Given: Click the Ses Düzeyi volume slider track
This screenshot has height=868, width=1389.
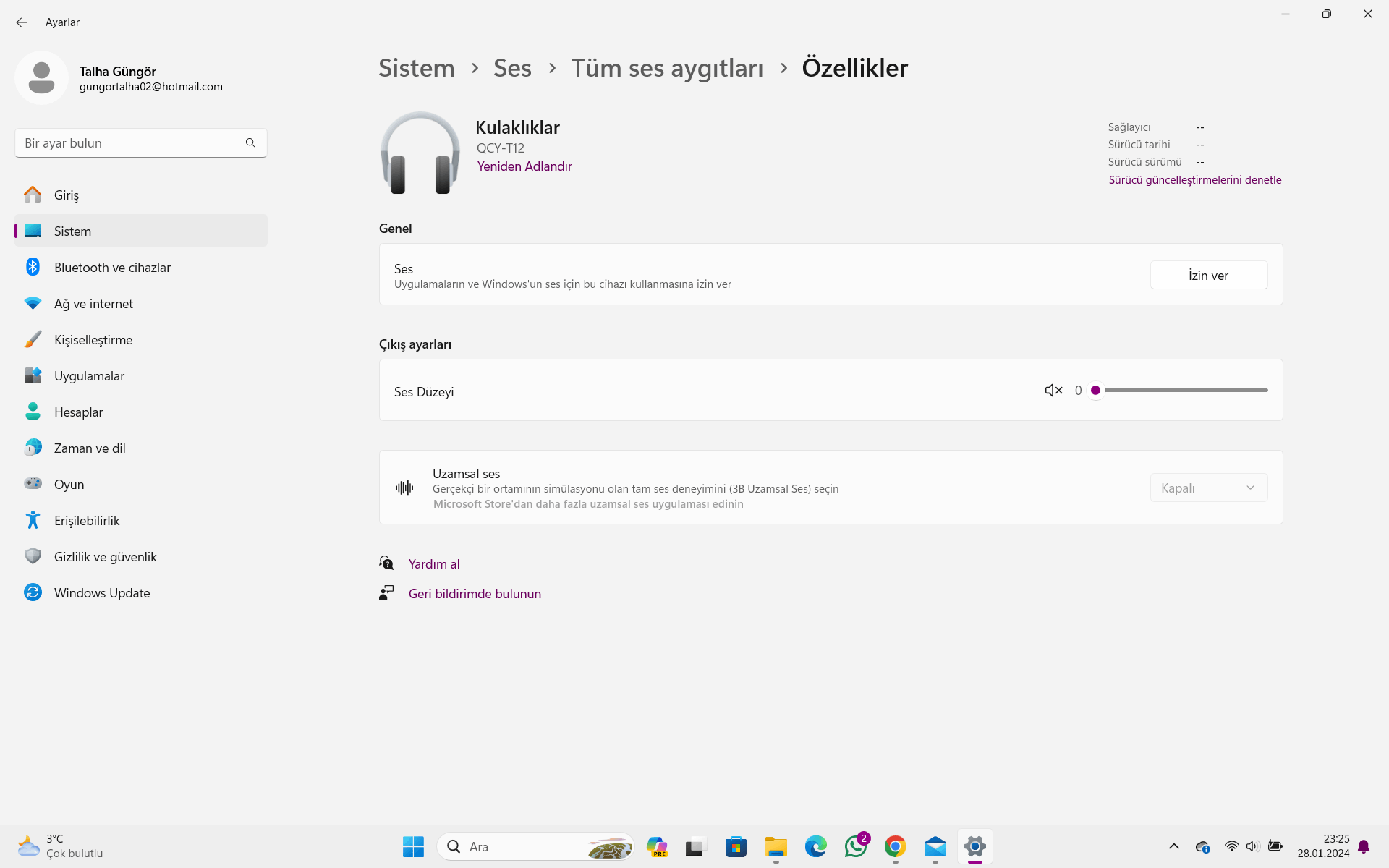Looking at the screenshot, I should click(x=1186, y=391).
